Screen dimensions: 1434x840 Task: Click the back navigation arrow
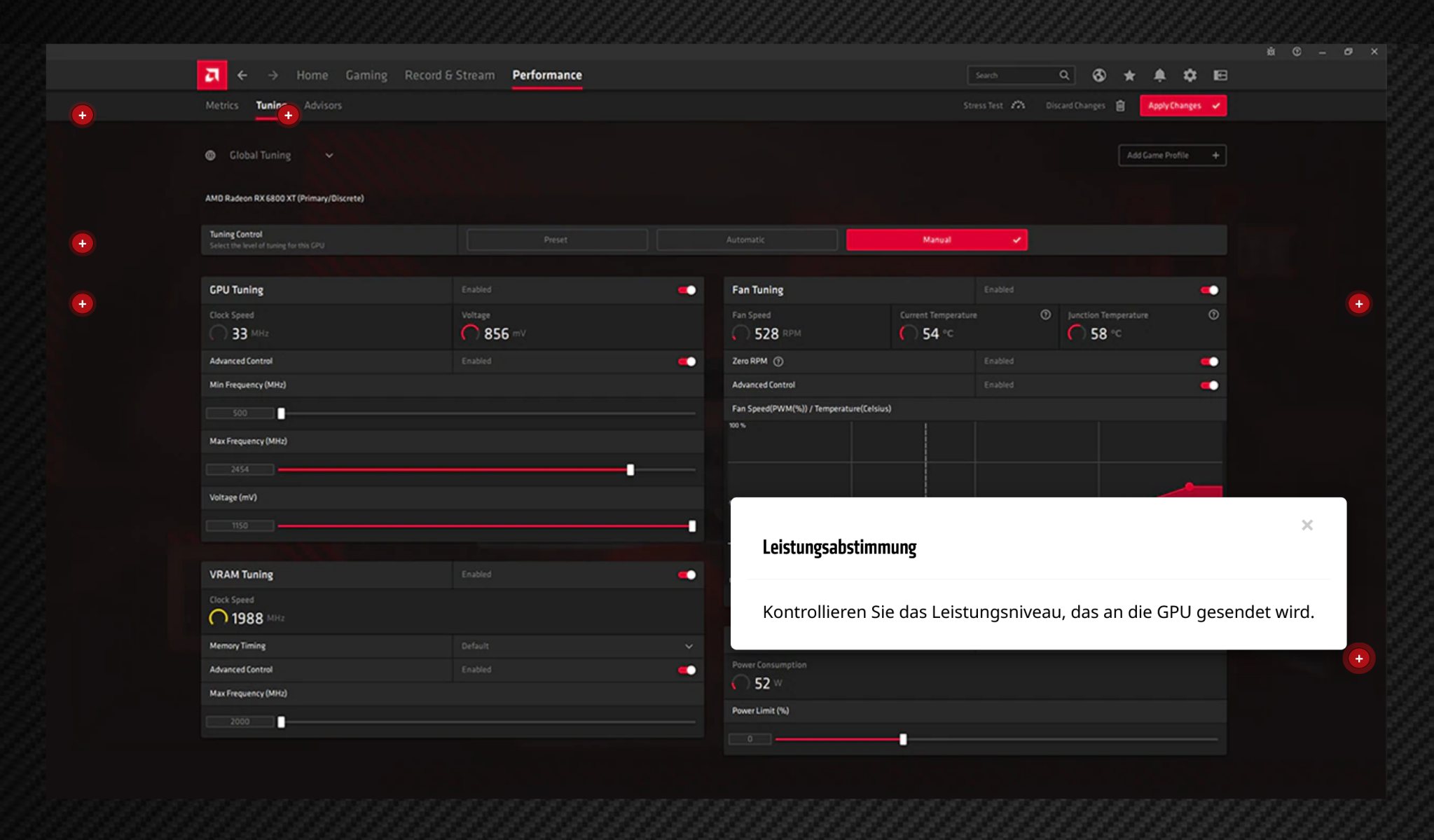pyautogui.click(x=242, y=75)
